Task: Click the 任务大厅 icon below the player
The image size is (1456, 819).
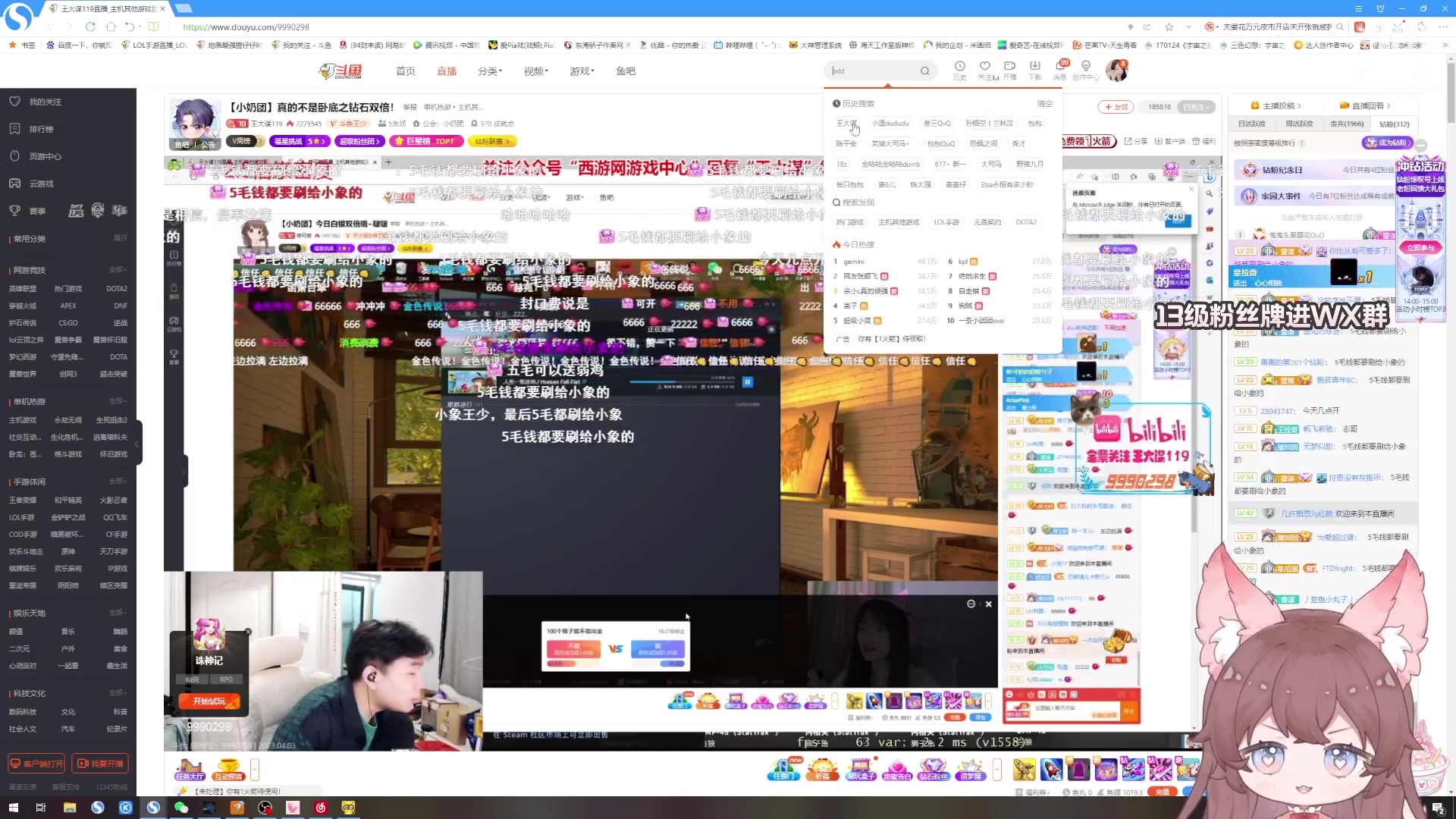Action: pos(190,770)
